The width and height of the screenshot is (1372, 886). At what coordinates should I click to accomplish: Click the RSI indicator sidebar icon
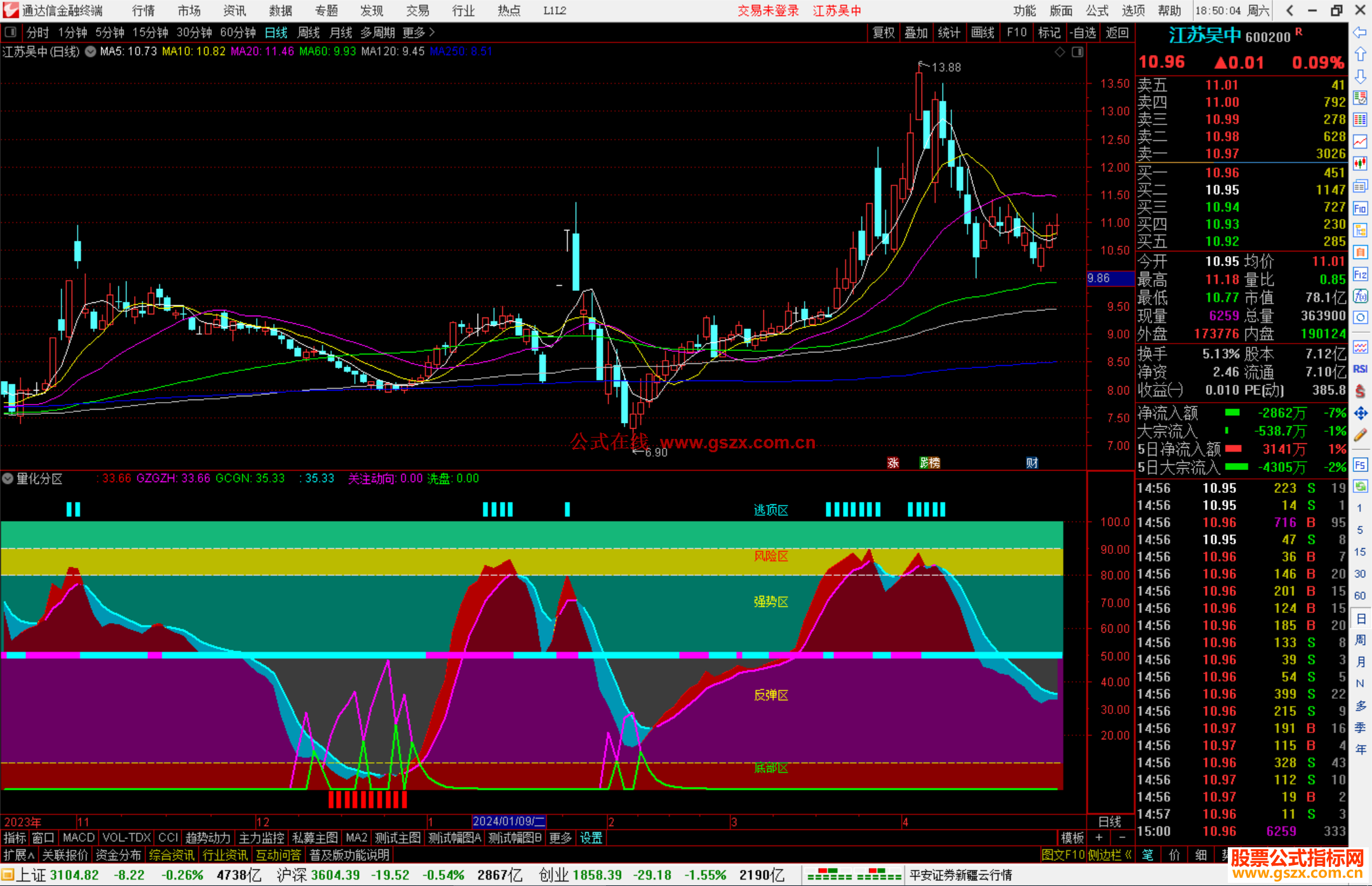click(x=1360, y=369)
